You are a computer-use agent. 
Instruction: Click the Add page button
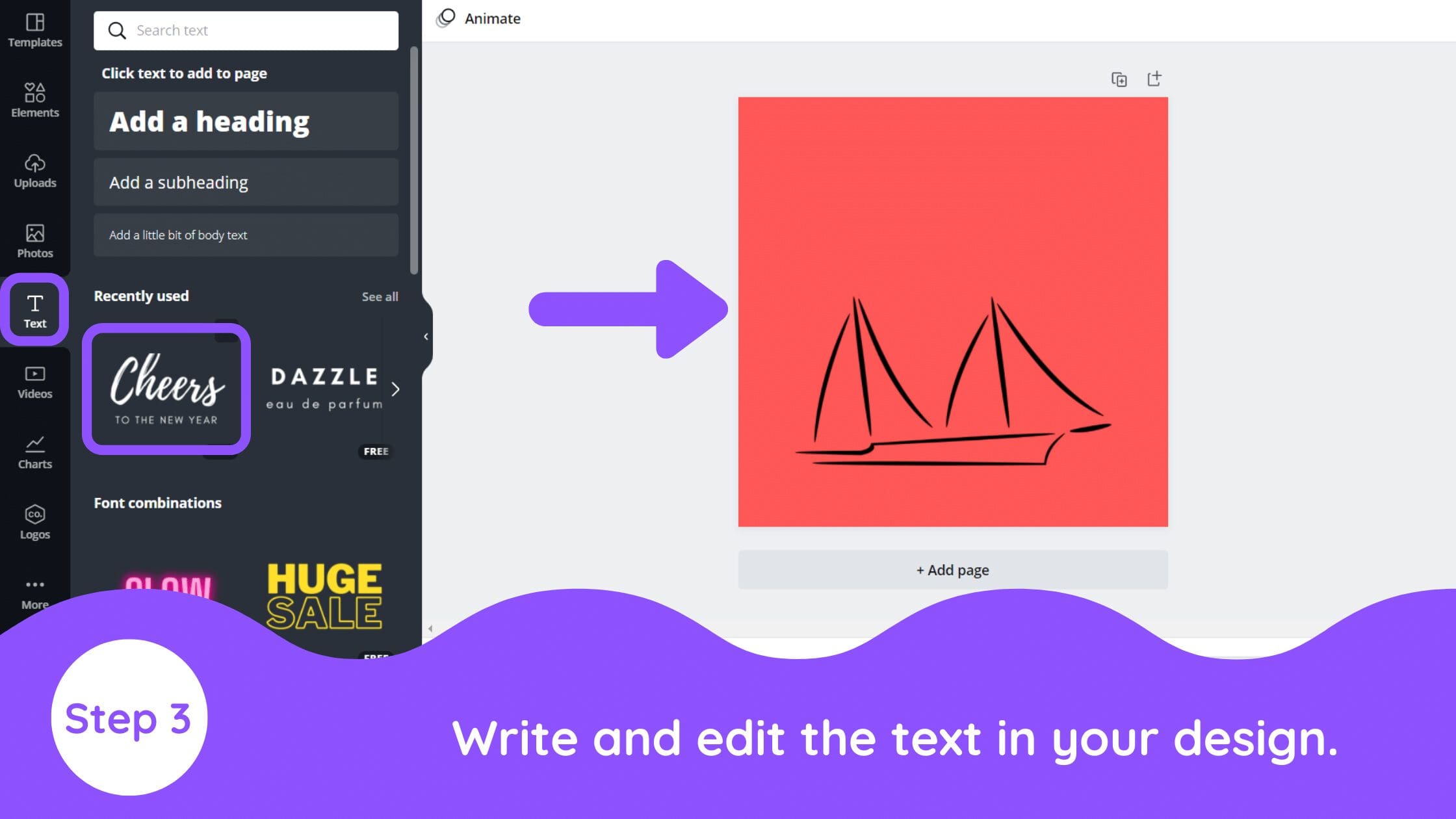tap(952, 569)
